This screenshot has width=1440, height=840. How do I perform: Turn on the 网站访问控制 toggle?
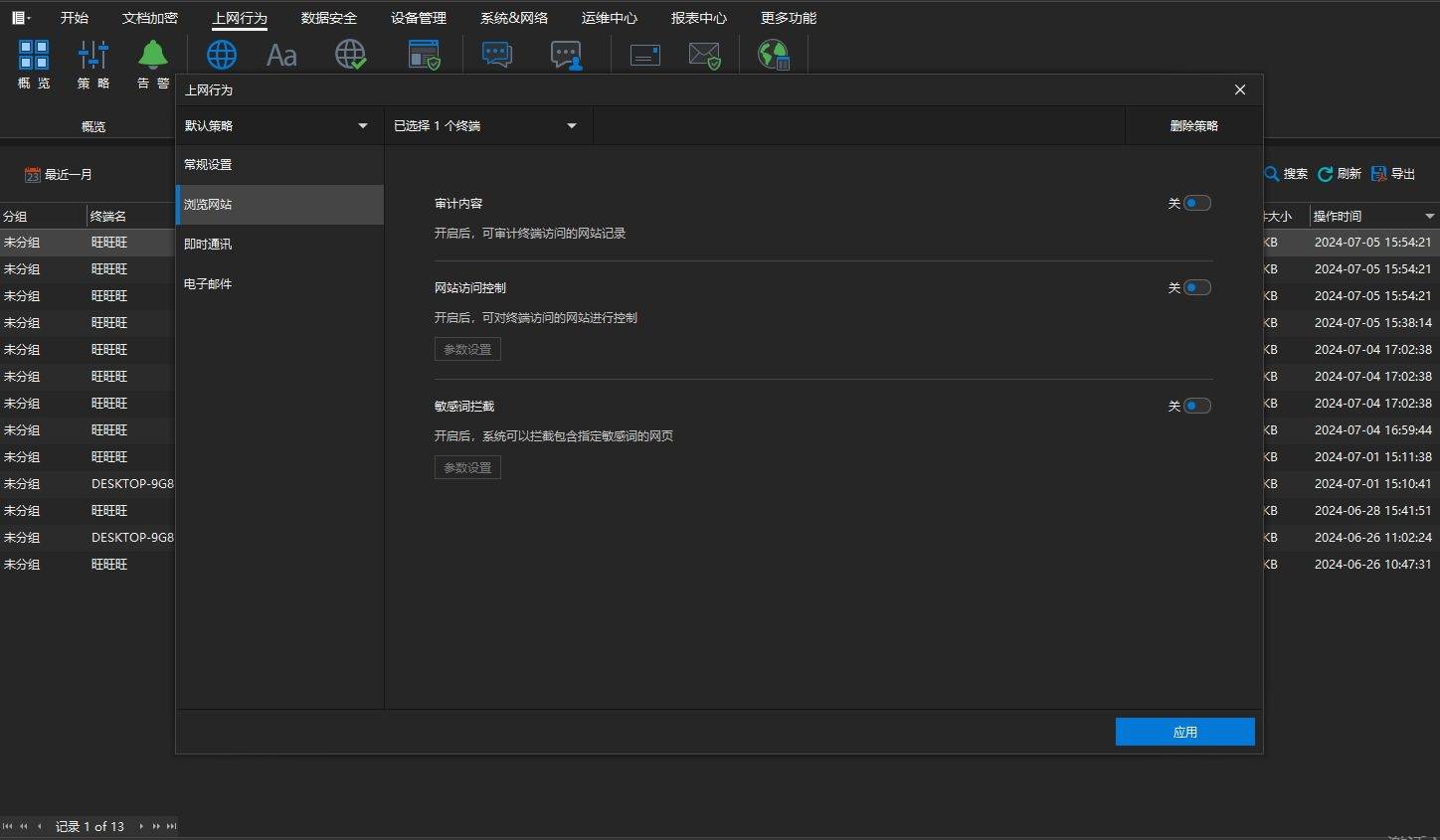tap(1196, 288)
